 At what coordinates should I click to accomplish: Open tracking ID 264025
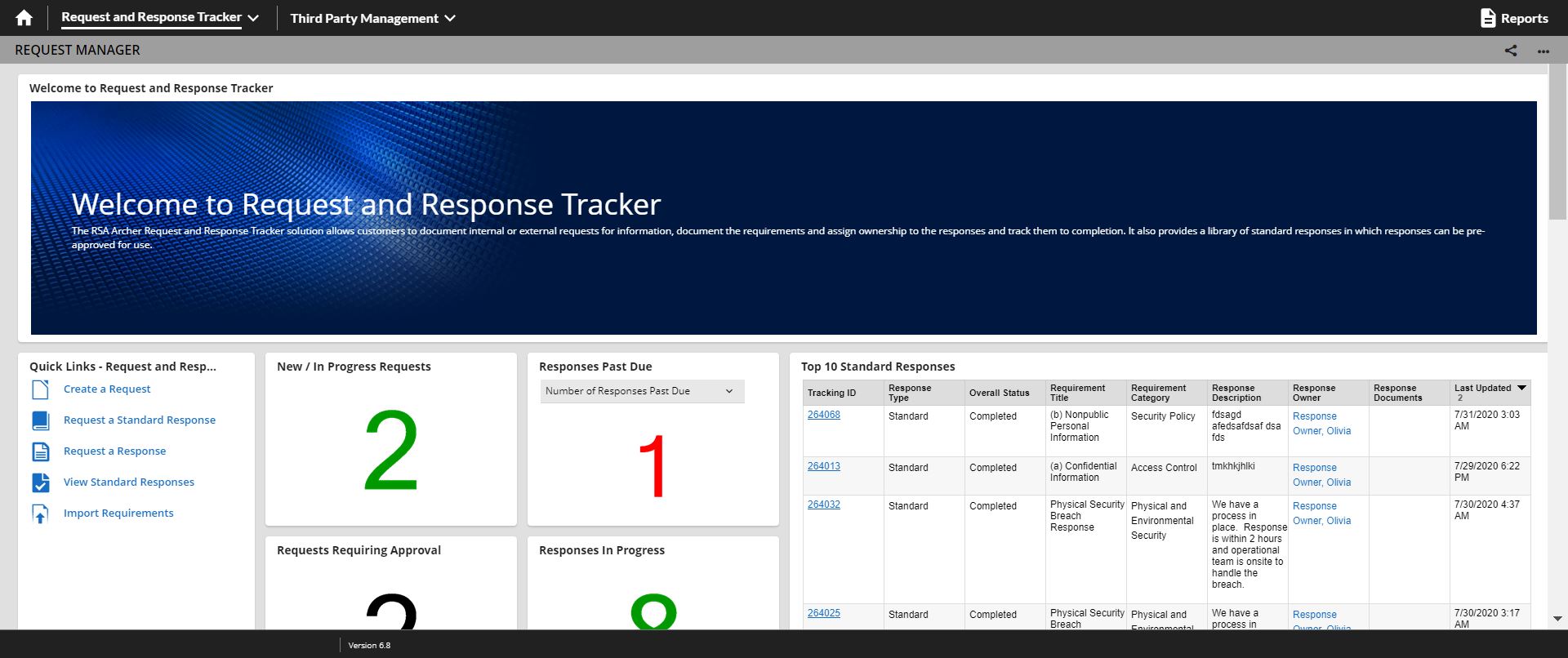823,613
